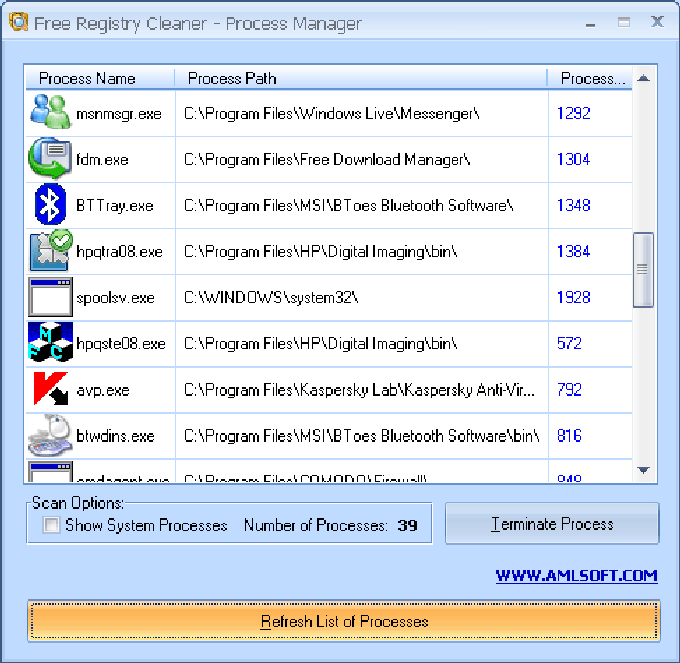This screenshot has width=680, height=663.
Task: Open the WWW.AMLSOFT.COM link
Action: tap(576, 575)
